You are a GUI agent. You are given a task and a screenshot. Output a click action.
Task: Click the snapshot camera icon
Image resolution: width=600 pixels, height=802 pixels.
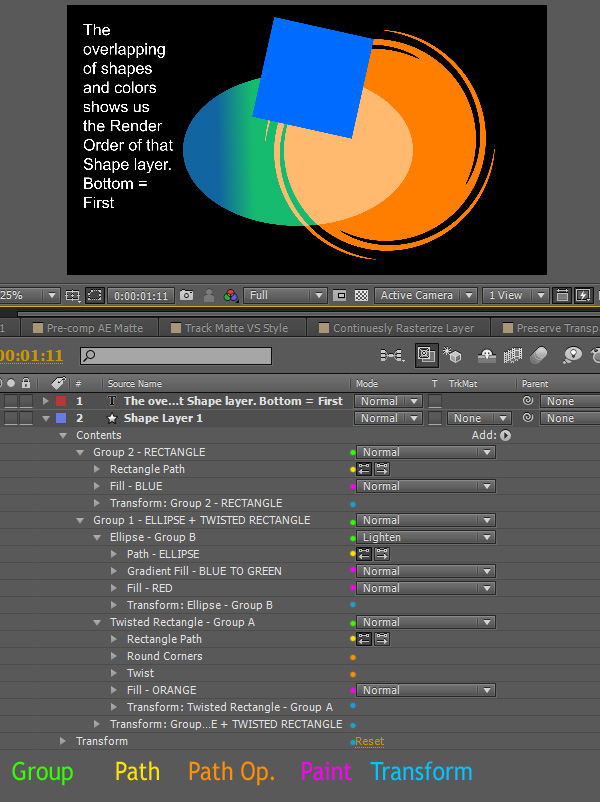click(186, 296)
